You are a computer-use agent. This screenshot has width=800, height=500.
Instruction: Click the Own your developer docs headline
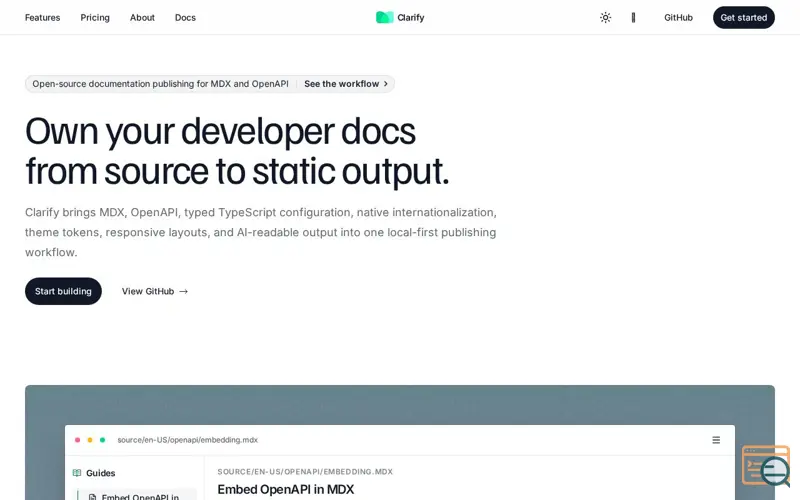click(237, 152)
